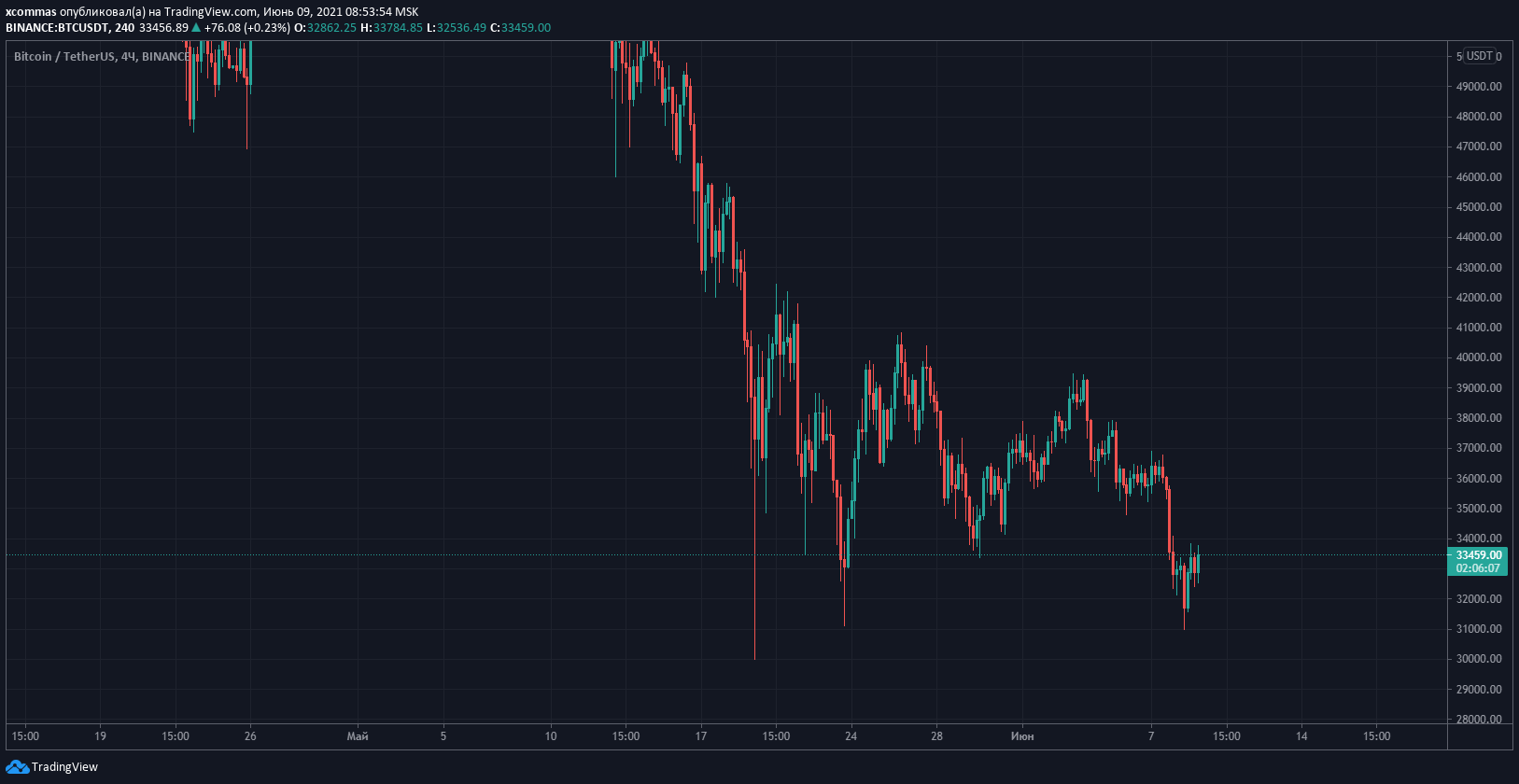The height and width of the screenshot is (784, 1519).
Task: Click the 41000.00 price axis label
Action: pyautogui.click(x=1479, y=328)
